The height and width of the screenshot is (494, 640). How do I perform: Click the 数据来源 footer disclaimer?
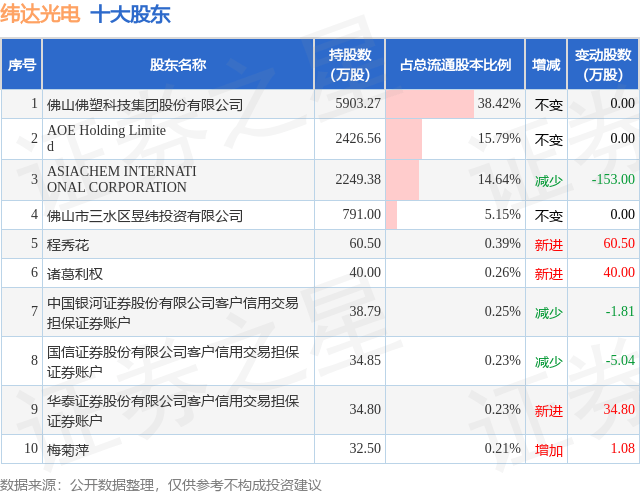160,485
